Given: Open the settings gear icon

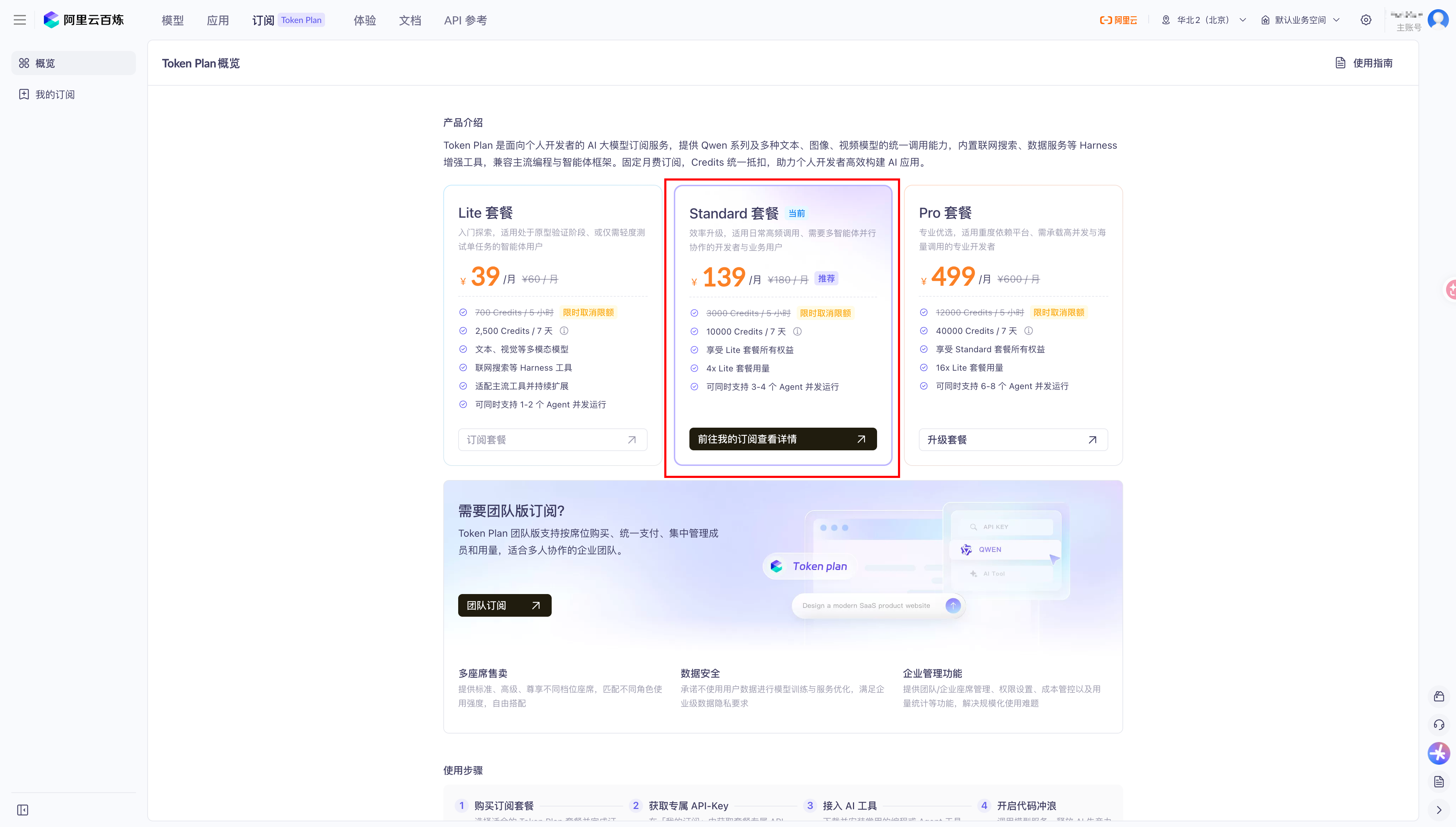Looking at the screenshot, I should click(x=1366, y=20).
